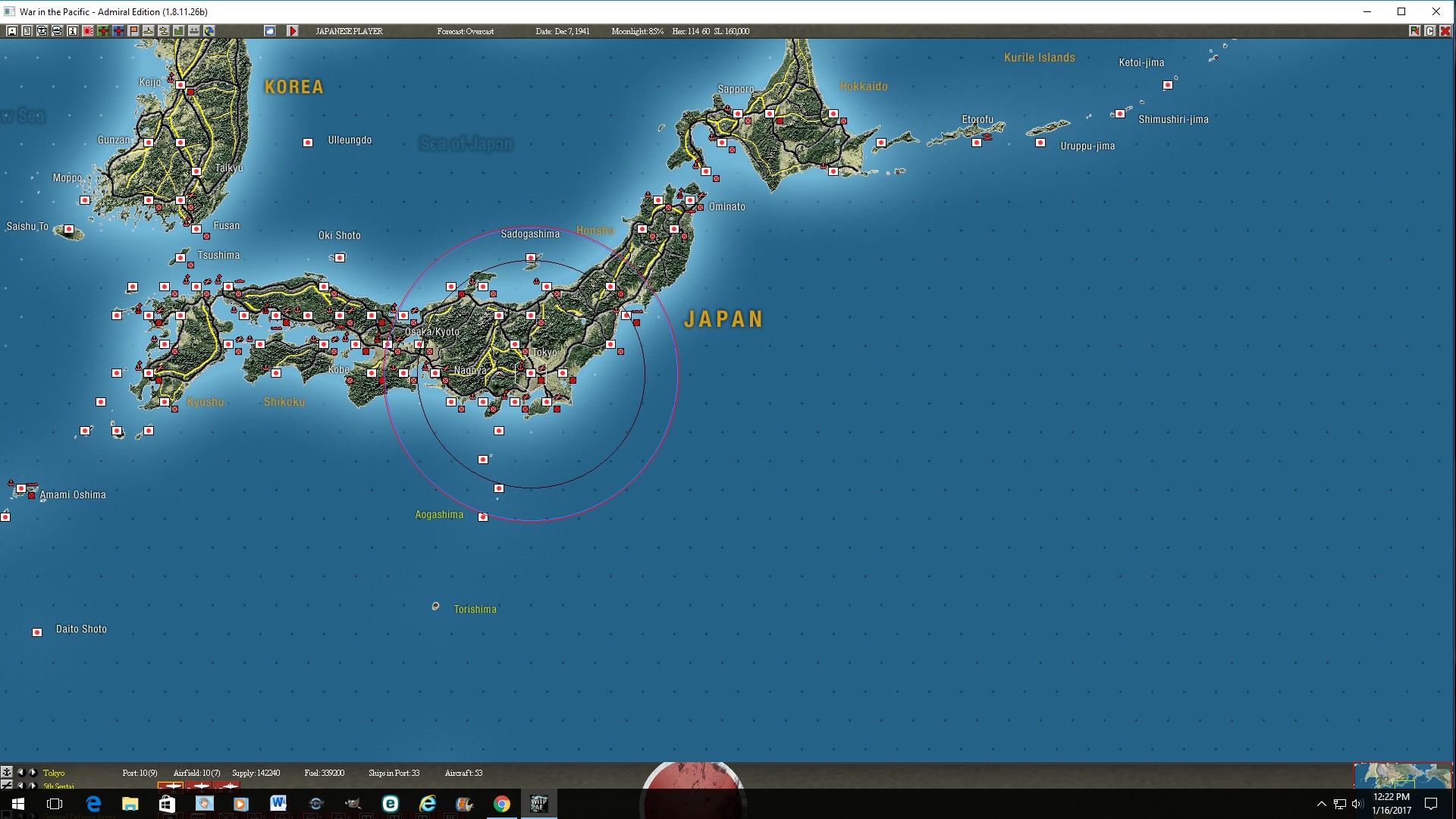Select the Ketoi-jima base marker
Screen dimensions: 1456x819
(x=1168, y=85)
